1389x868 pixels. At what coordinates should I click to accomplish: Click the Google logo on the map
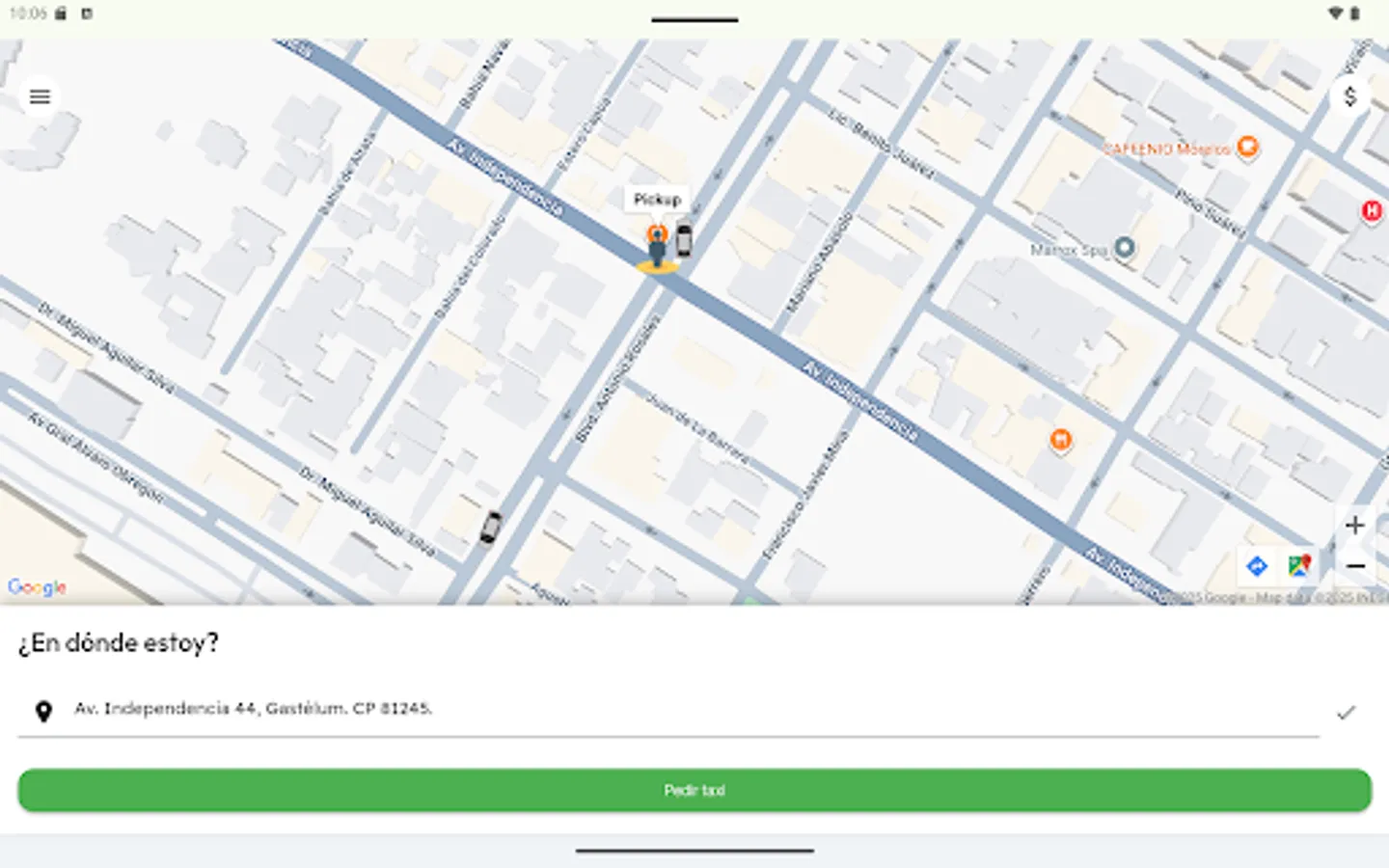tap(36, 586)
